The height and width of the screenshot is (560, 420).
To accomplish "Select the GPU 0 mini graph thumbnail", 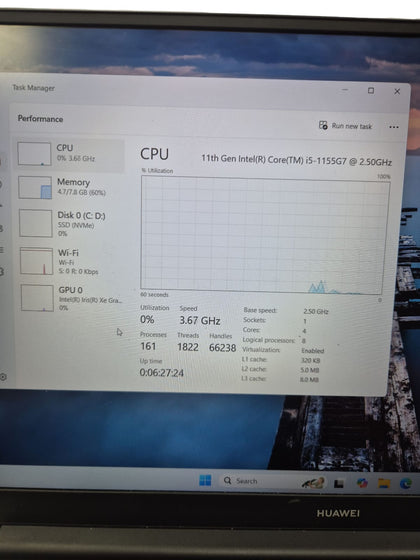I will point(37,298).
